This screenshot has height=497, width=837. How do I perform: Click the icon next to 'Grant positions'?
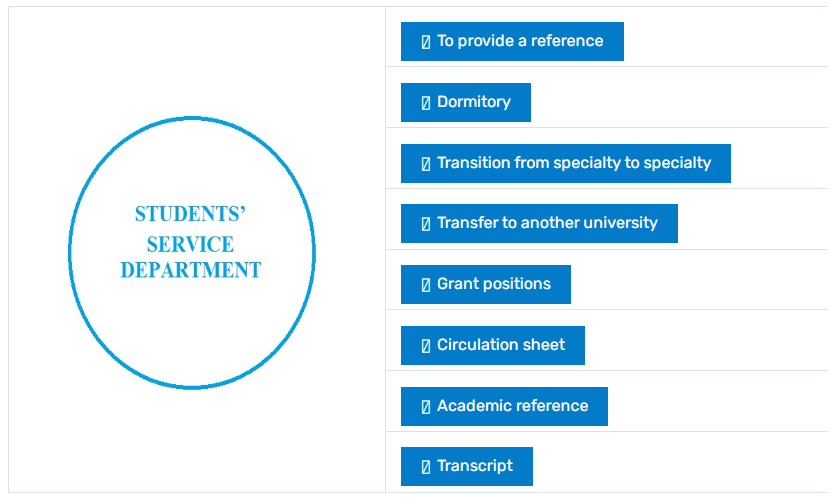click(425, 284)
